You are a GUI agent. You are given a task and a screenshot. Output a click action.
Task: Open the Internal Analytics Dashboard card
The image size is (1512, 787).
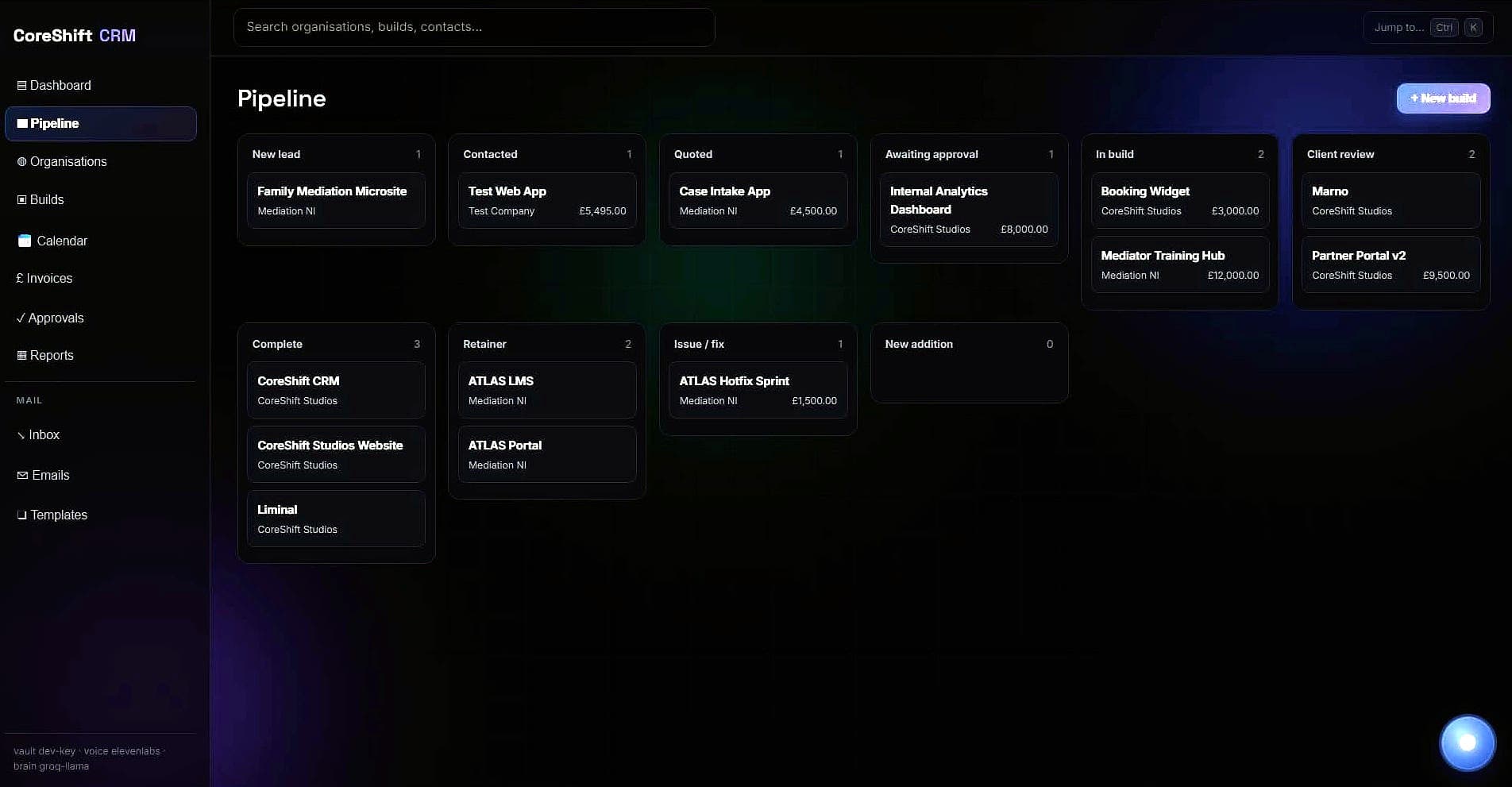(x=969, y=210)
